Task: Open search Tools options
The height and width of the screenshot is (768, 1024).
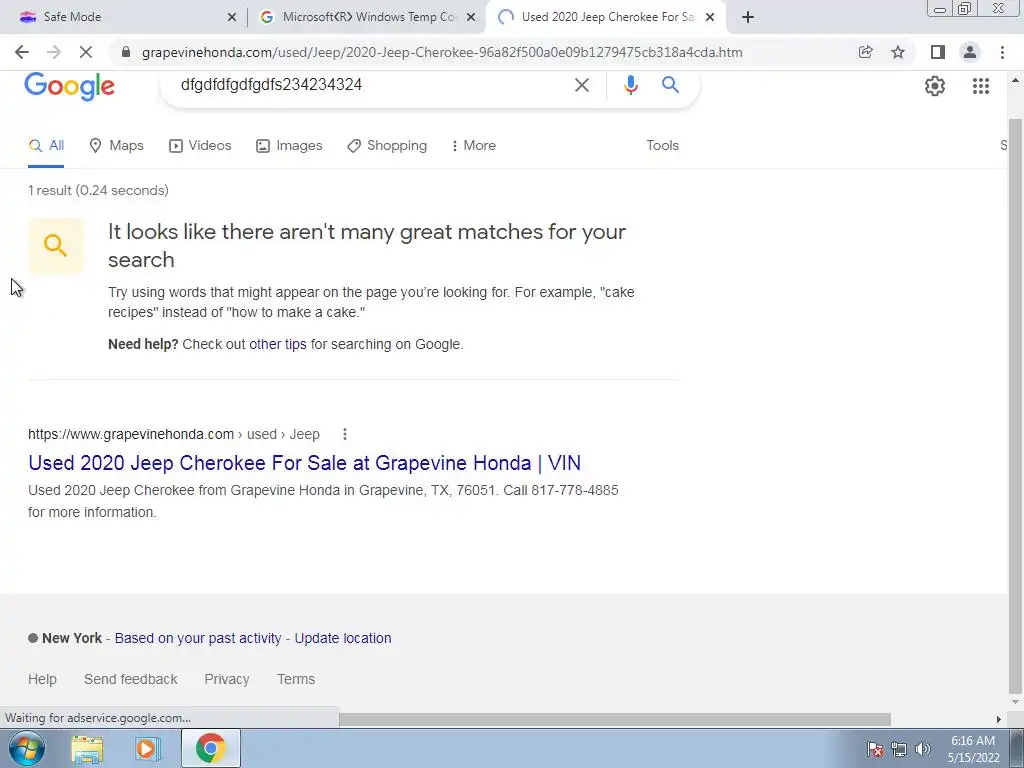Action: (662, 146)
